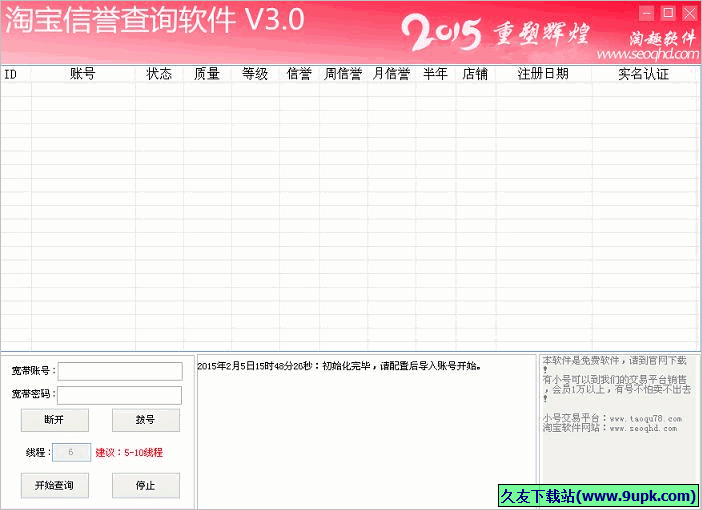702x510 pixels.
Task: Start the lookup with 开始查询
Action: tap(55, 485)
